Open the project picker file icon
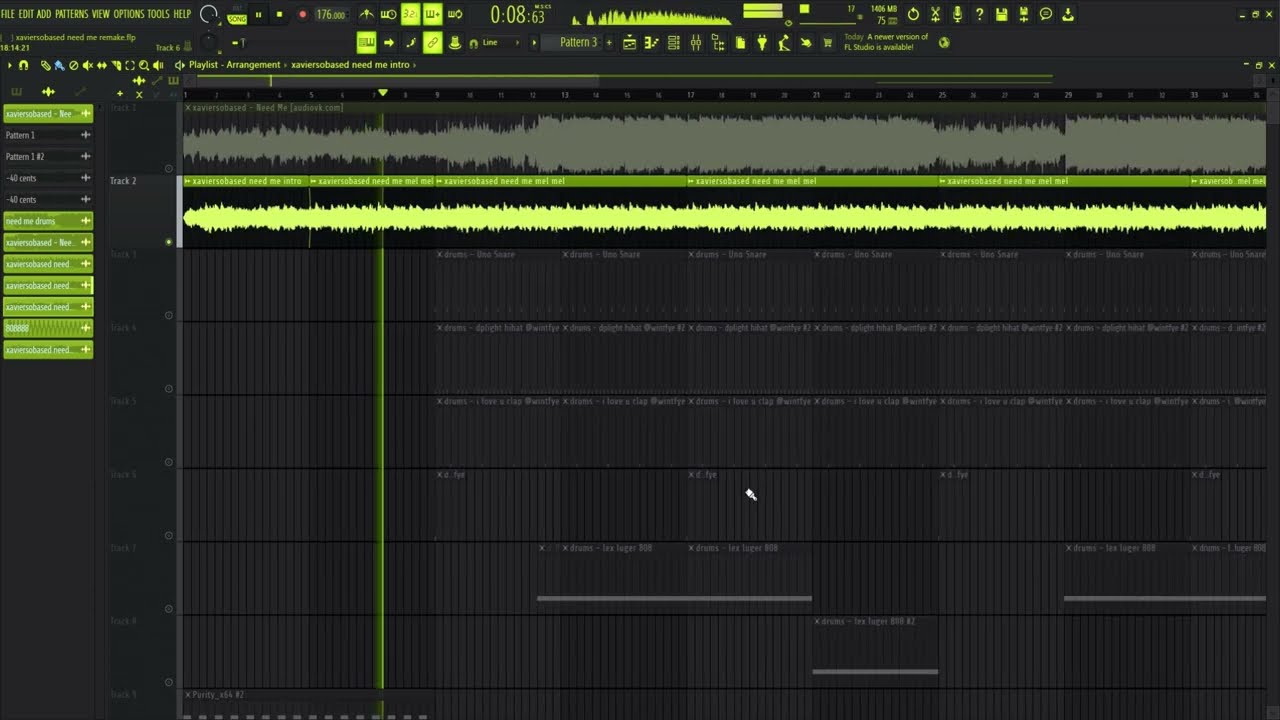 tap(740, 42)
